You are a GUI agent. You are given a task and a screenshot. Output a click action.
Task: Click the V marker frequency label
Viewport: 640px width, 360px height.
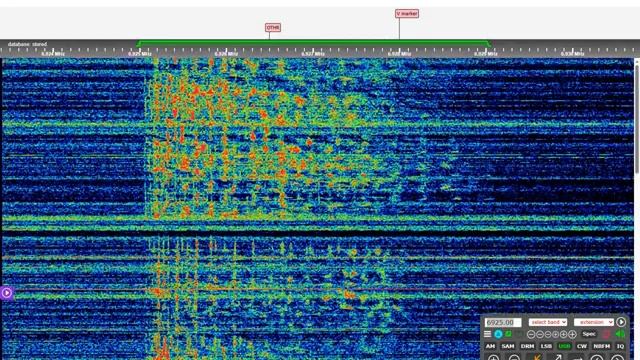click(407, 13)
